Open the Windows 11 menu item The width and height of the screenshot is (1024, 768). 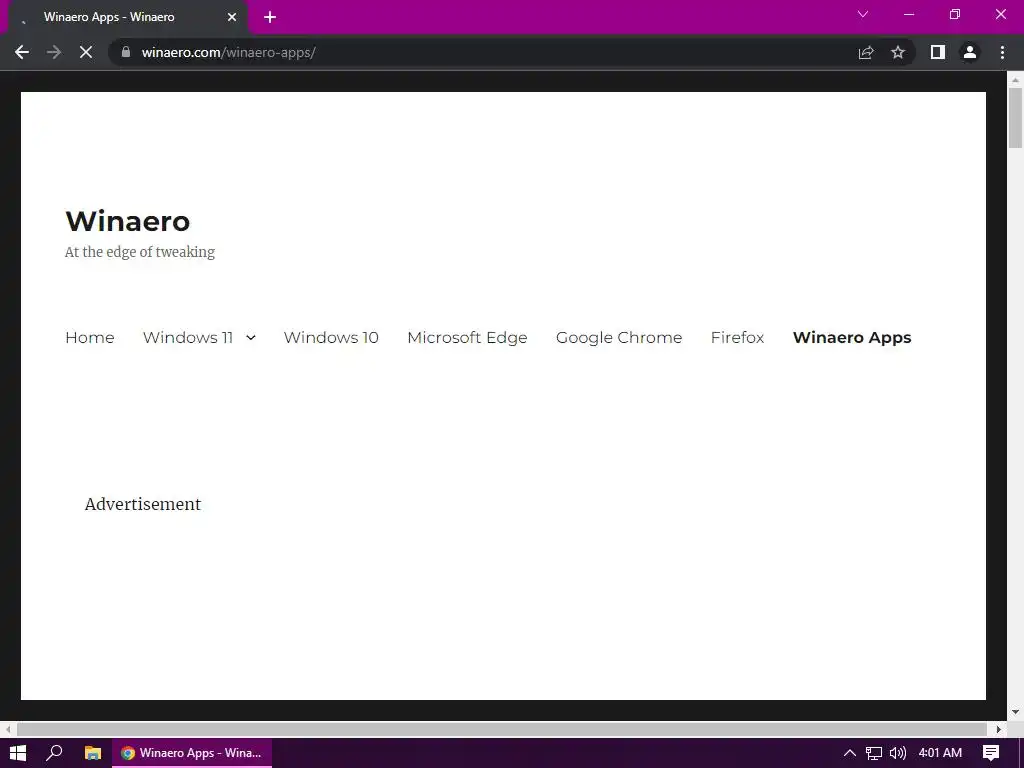(x=188, y=338)
